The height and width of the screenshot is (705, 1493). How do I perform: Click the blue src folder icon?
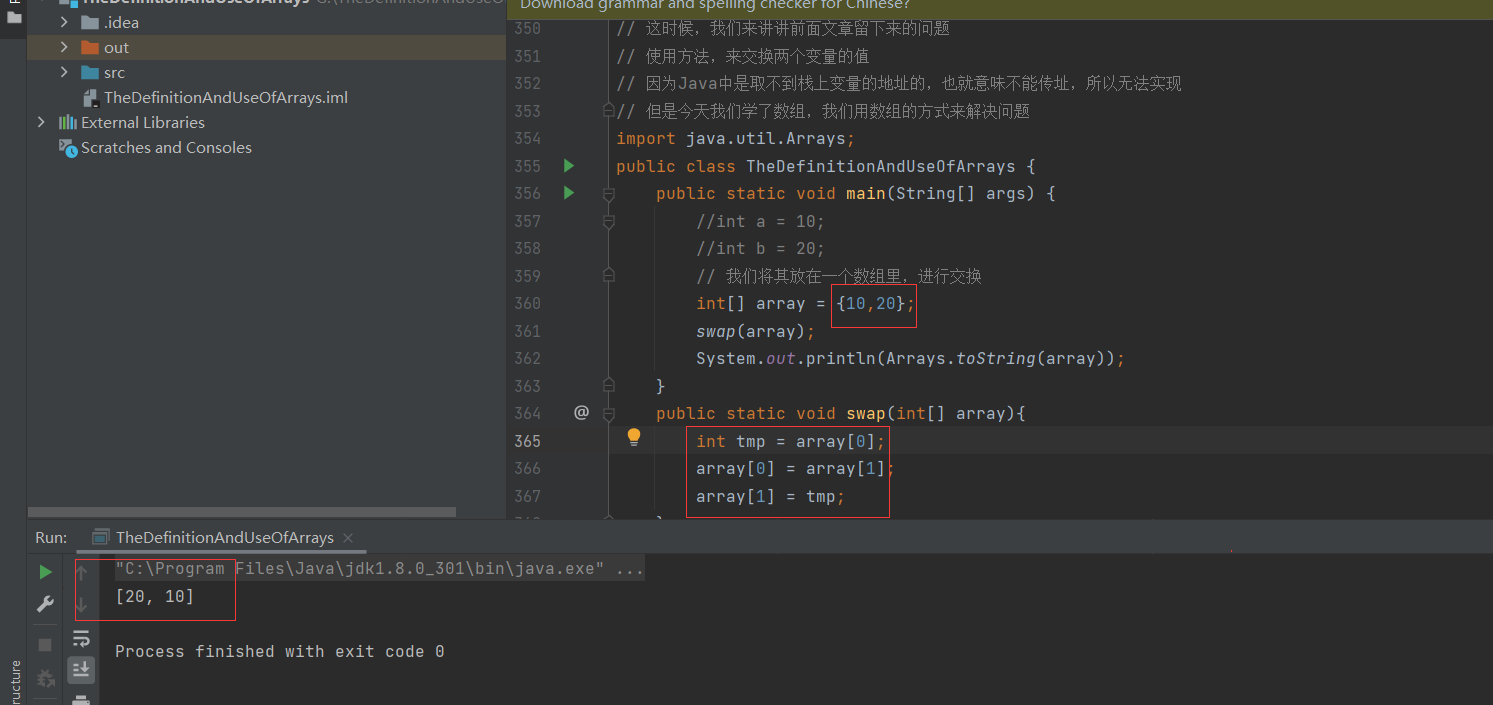[90, 72]
